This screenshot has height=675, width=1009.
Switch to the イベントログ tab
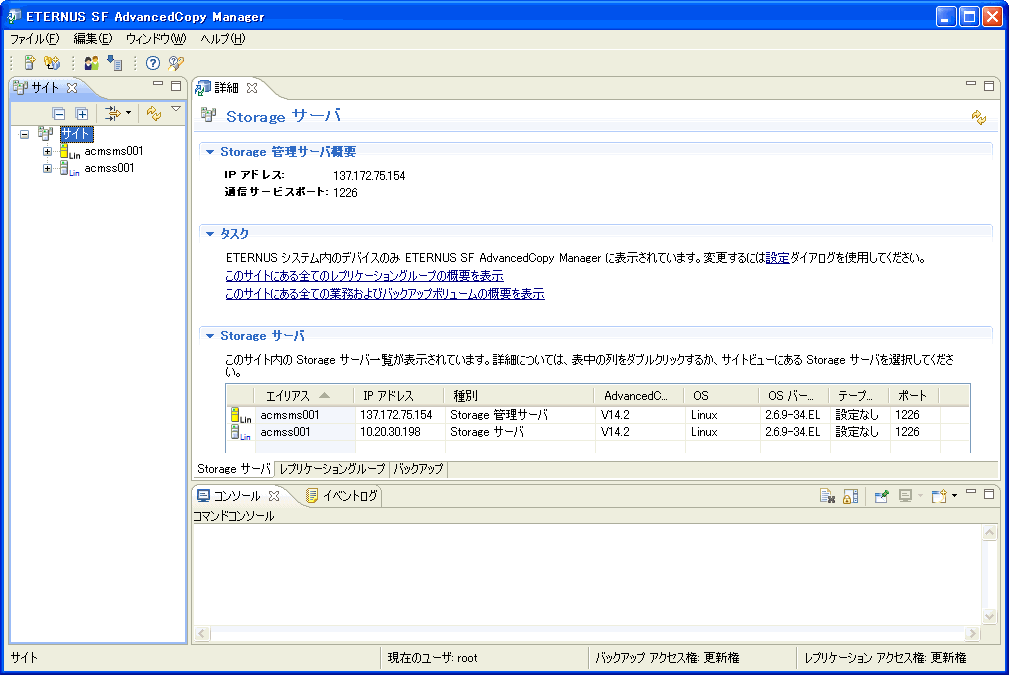tap(342, 495)
